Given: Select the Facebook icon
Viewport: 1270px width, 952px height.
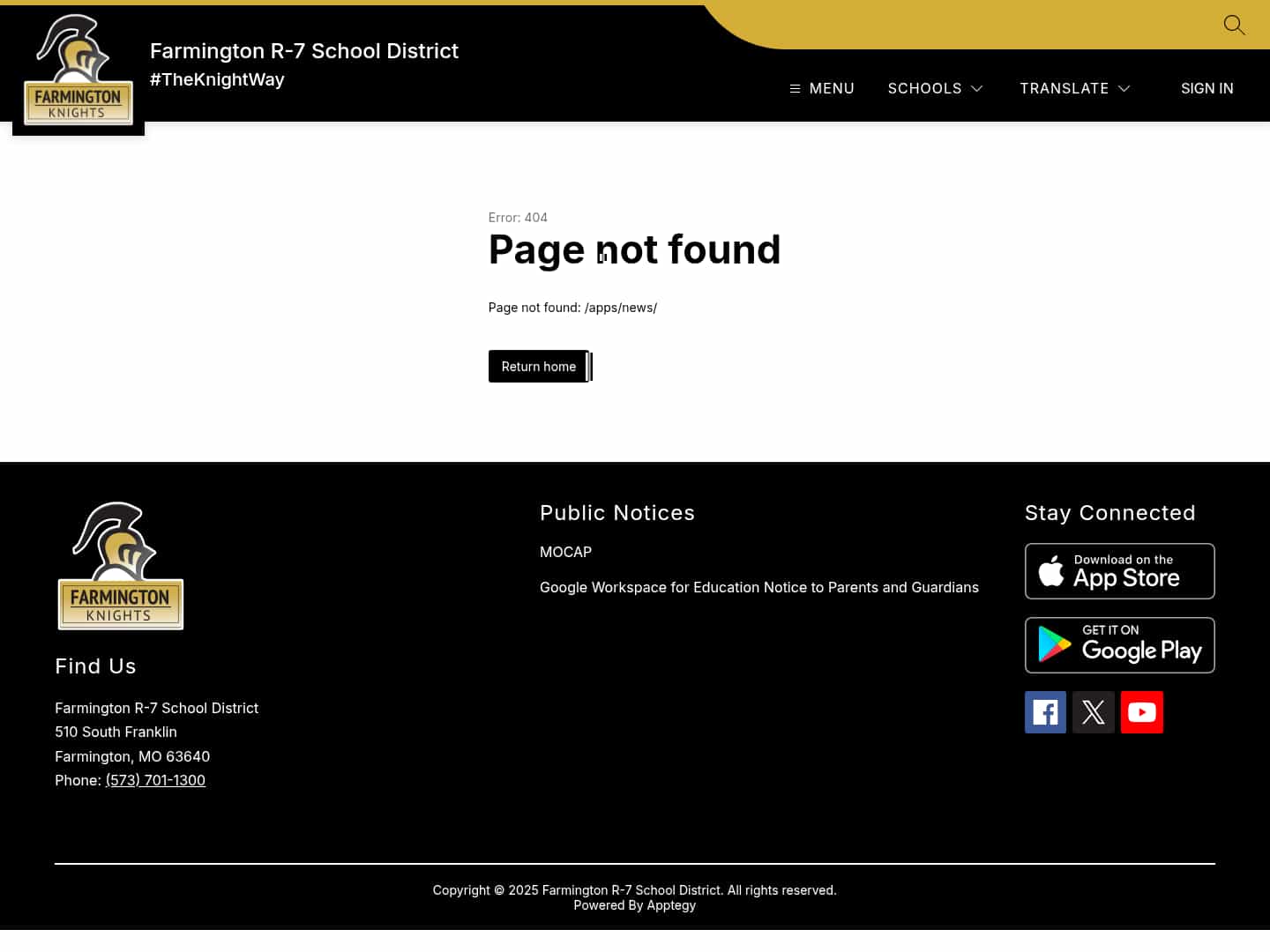Looking at the screenshot, I should coord(1045,711).
